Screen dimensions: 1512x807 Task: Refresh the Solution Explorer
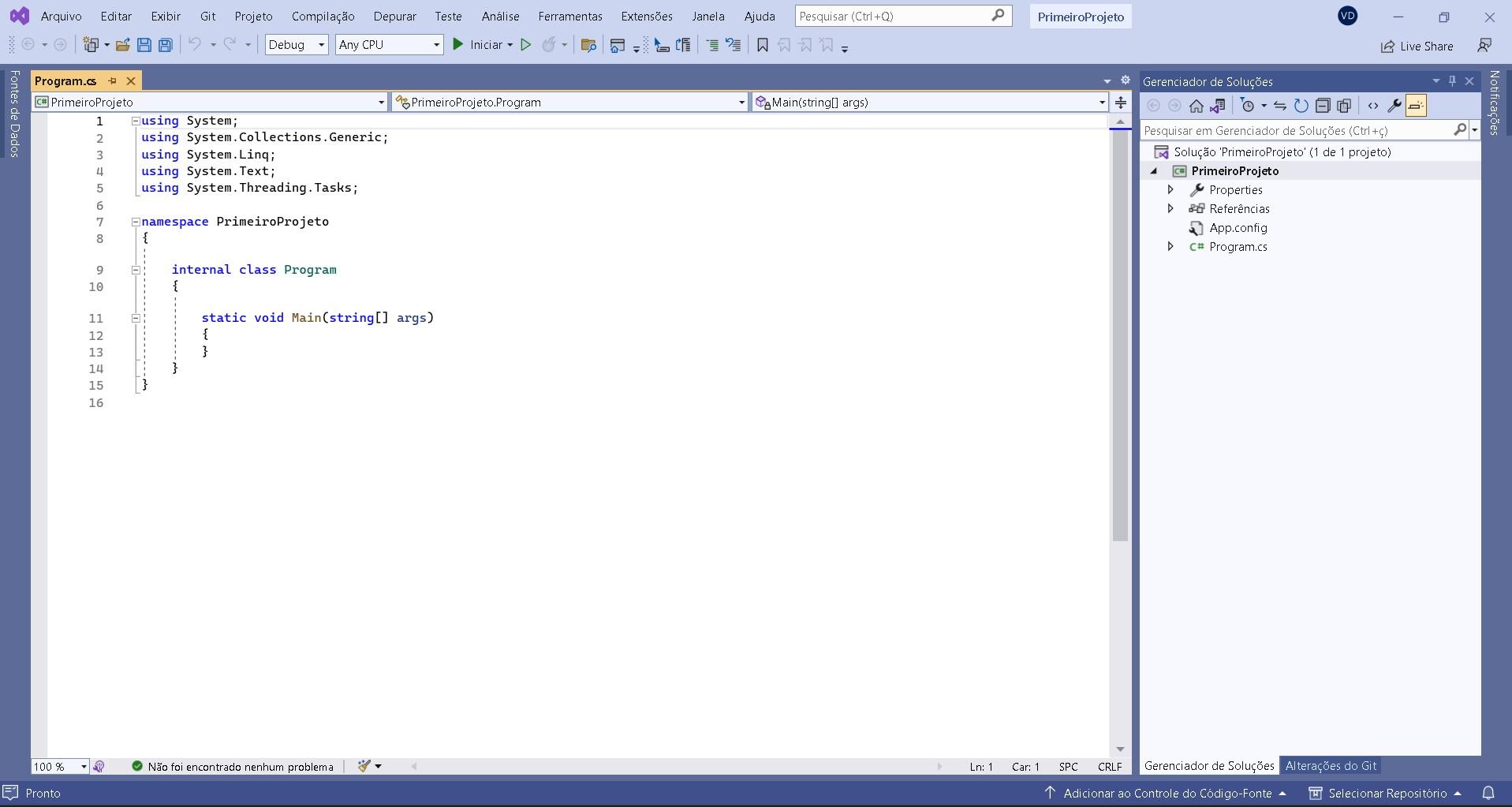pyautogui.click(x=1301, y=106)
